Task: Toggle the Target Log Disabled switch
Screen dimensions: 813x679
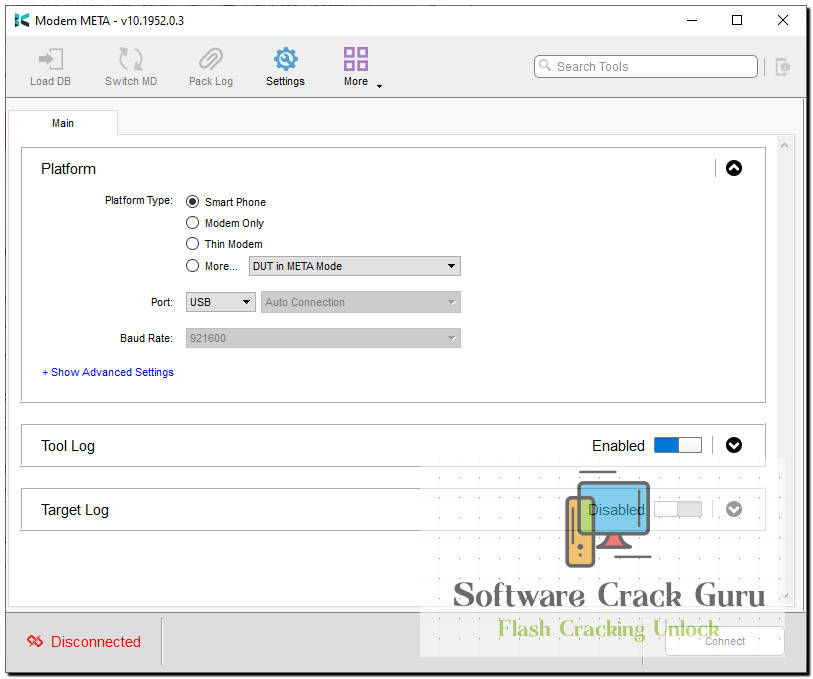Action: click(x=678, y=510)
